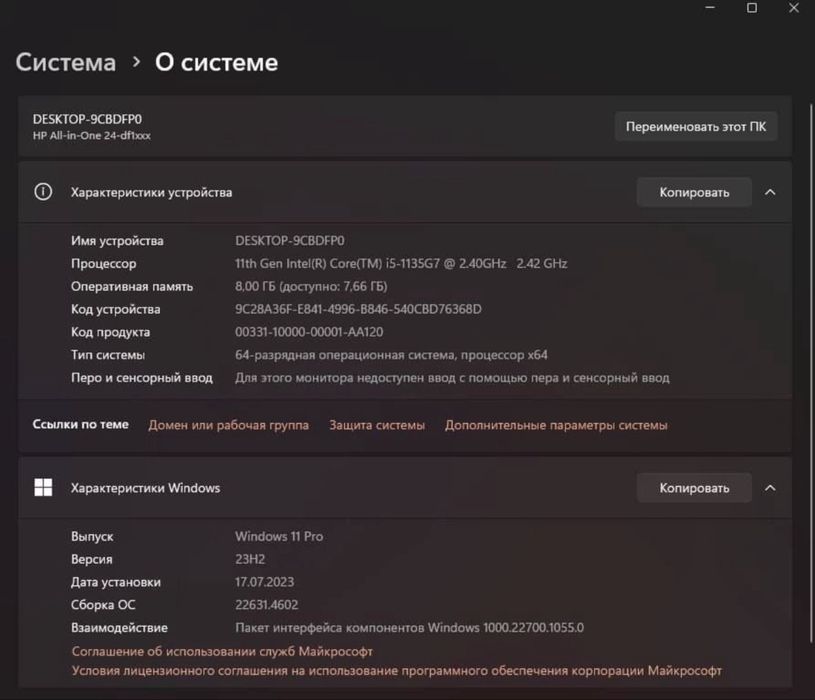This screenshot has height=700, width=815.
Task: Click the edition value Windows 11 Pro
Action: (x=279, y=536)
